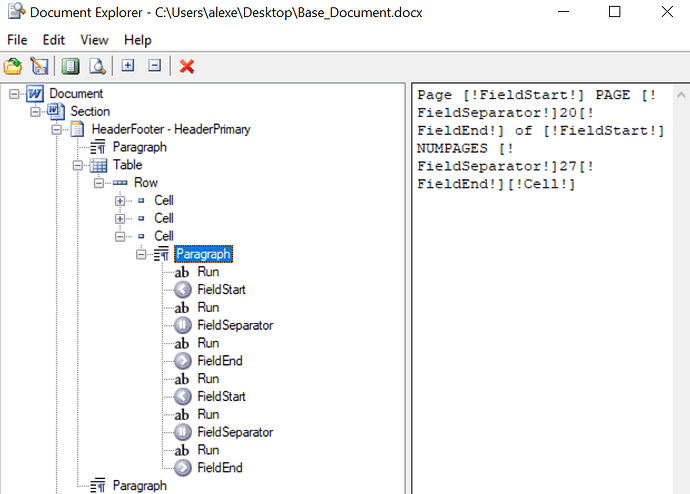Viewport: 690px width, 494px height.
Task: Open the Edit menu
Action: (x=54, y=40)
